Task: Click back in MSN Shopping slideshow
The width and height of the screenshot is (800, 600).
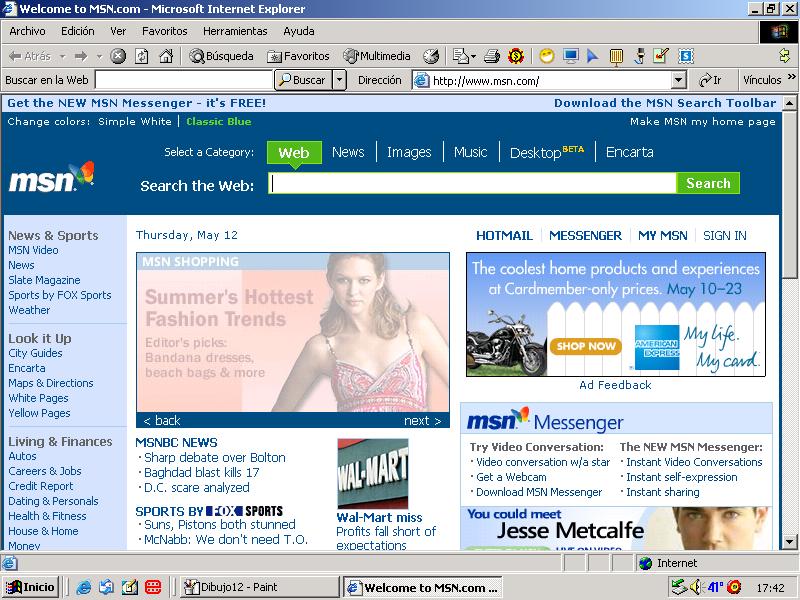Action: 162,420
